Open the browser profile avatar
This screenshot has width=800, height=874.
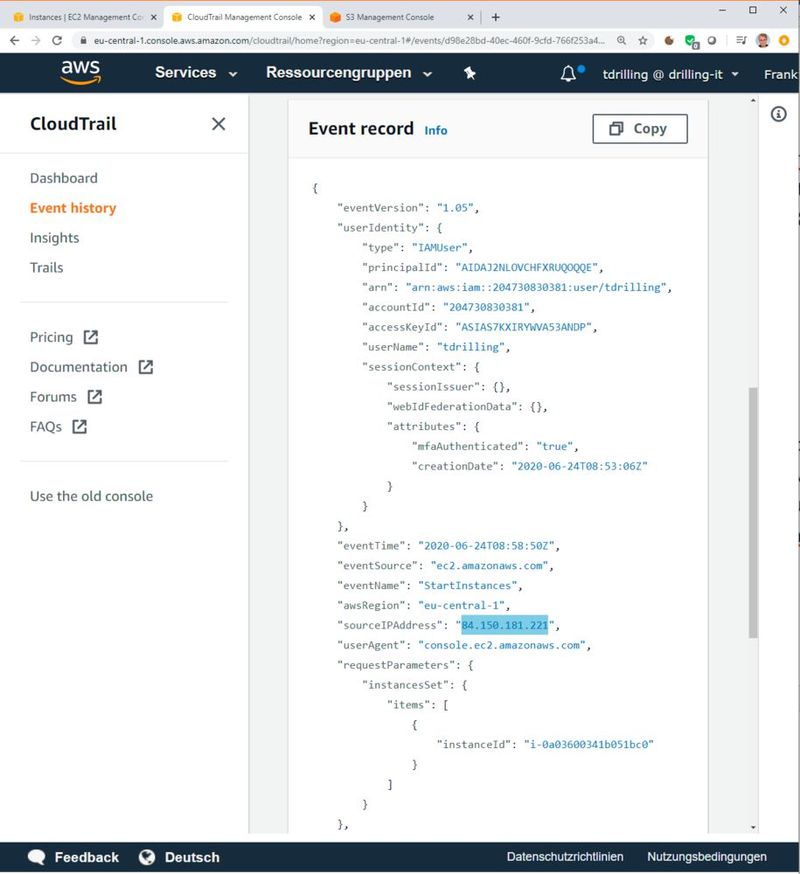[x=763, y=40]
